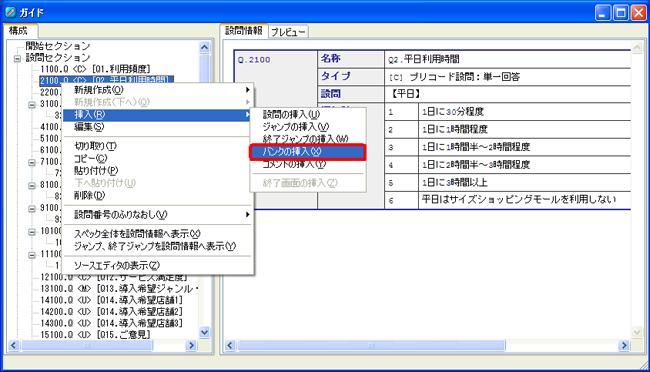
Task: Click tree panel scroll down arrow
Action: (x=204, y=332)
